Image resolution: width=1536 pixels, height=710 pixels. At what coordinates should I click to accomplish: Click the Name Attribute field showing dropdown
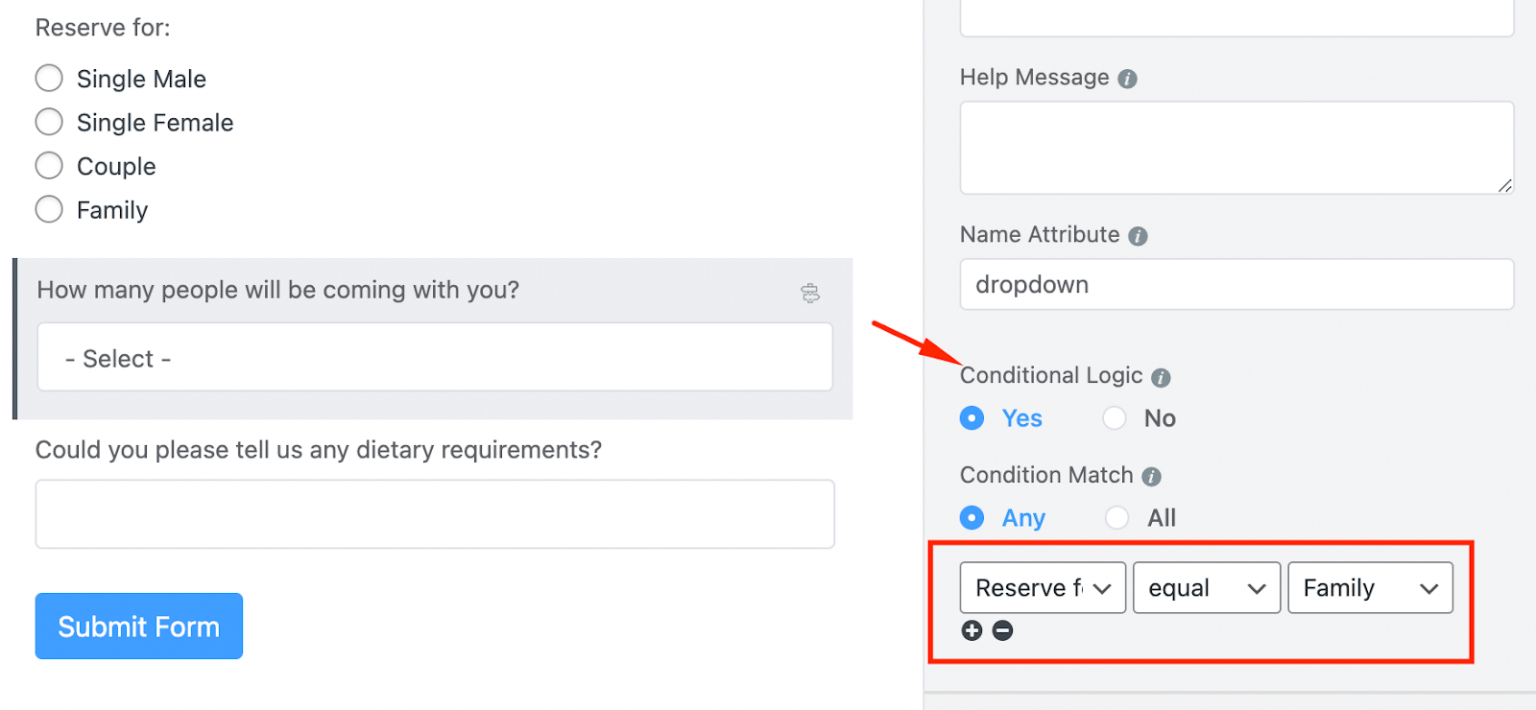pyautogui.click(x=1236, y=285)
